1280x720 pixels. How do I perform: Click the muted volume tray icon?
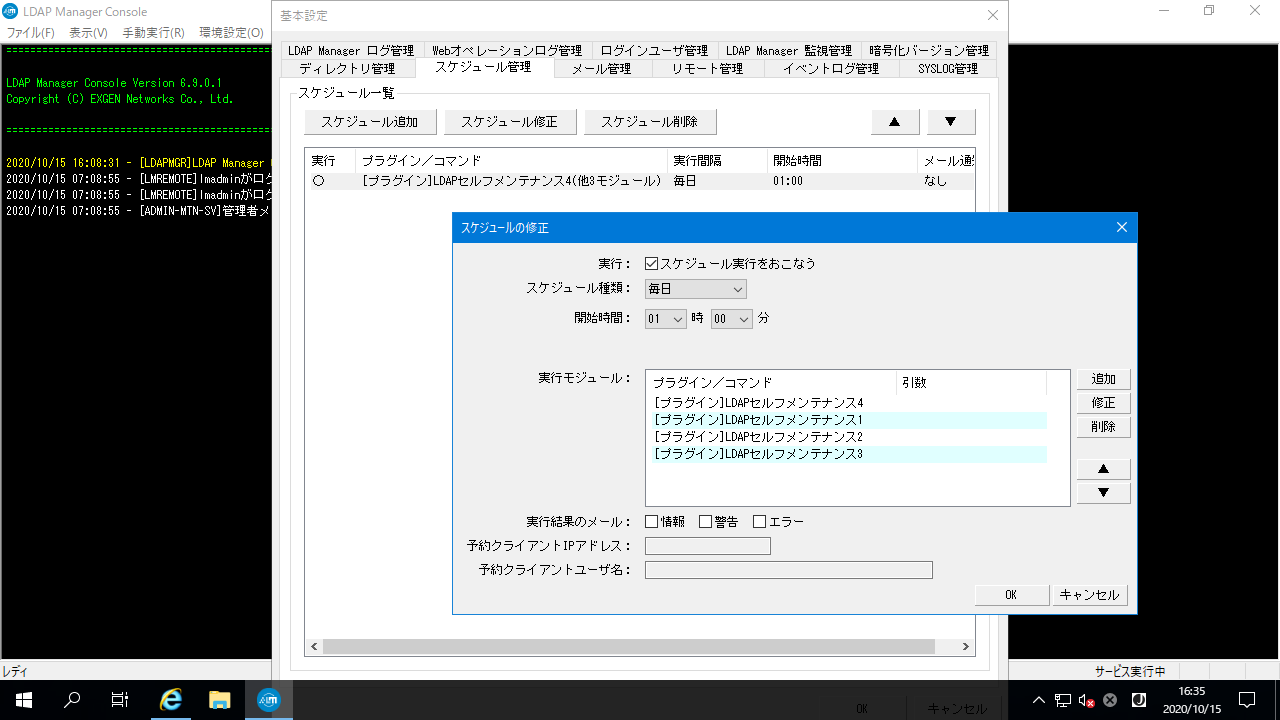pyautogui.click(x=1087, y=700)
